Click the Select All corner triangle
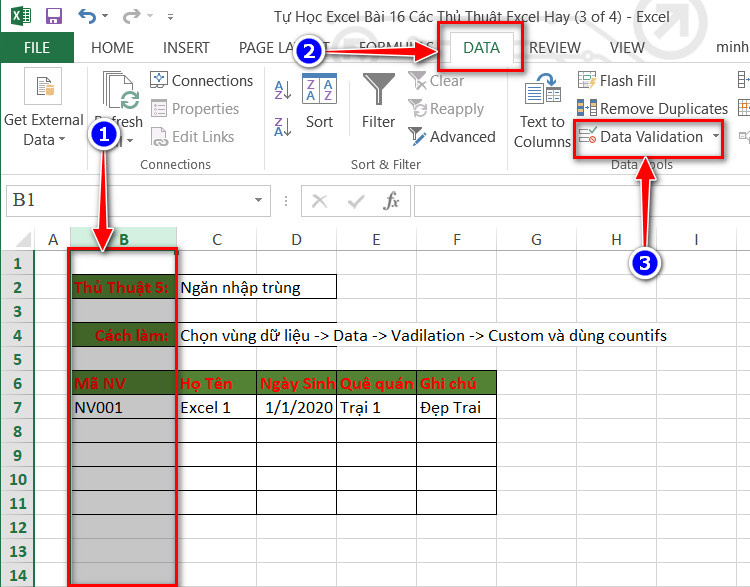 tap(21, 238)
